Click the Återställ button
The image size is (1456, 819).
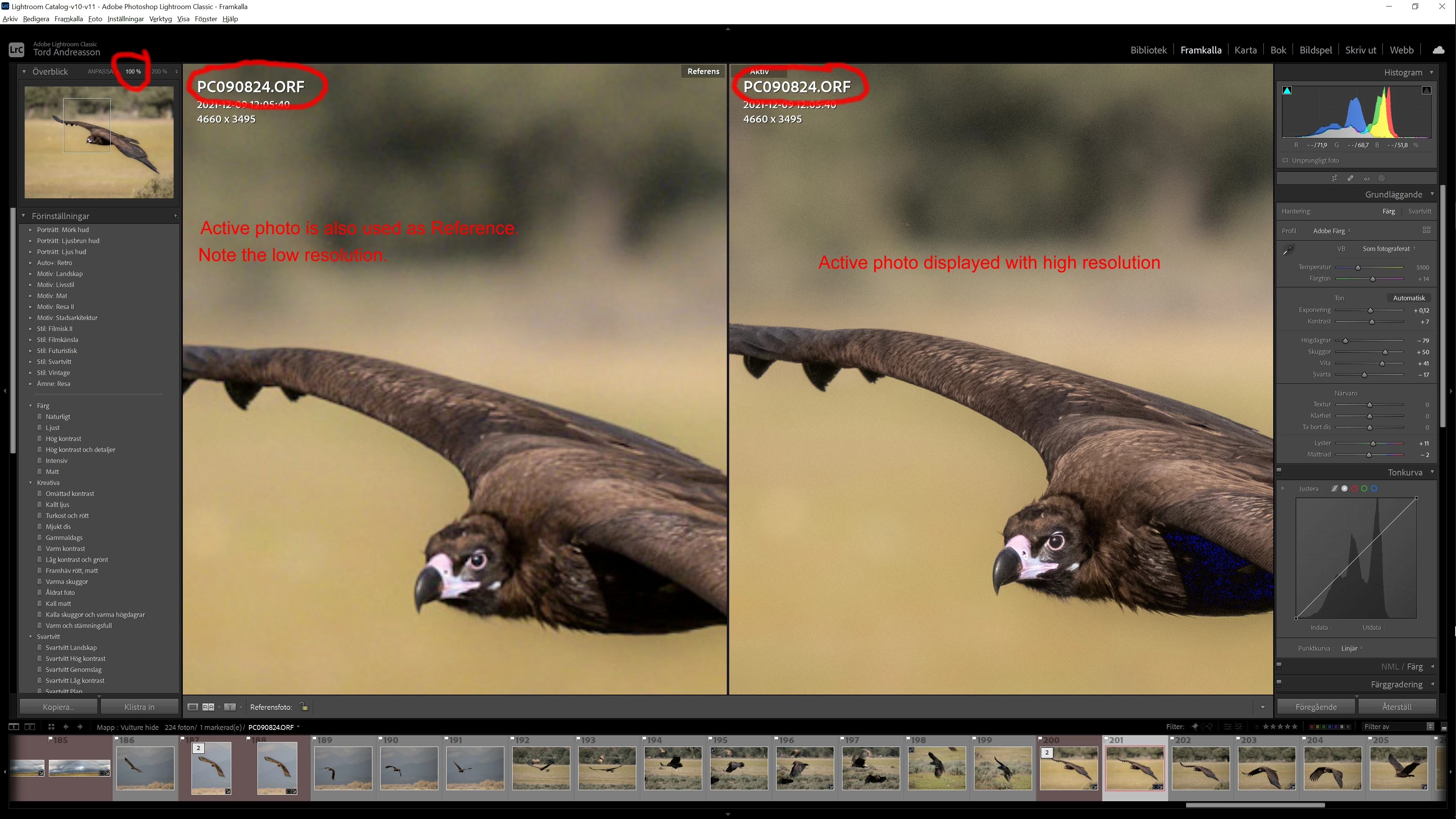(1396, 706)
